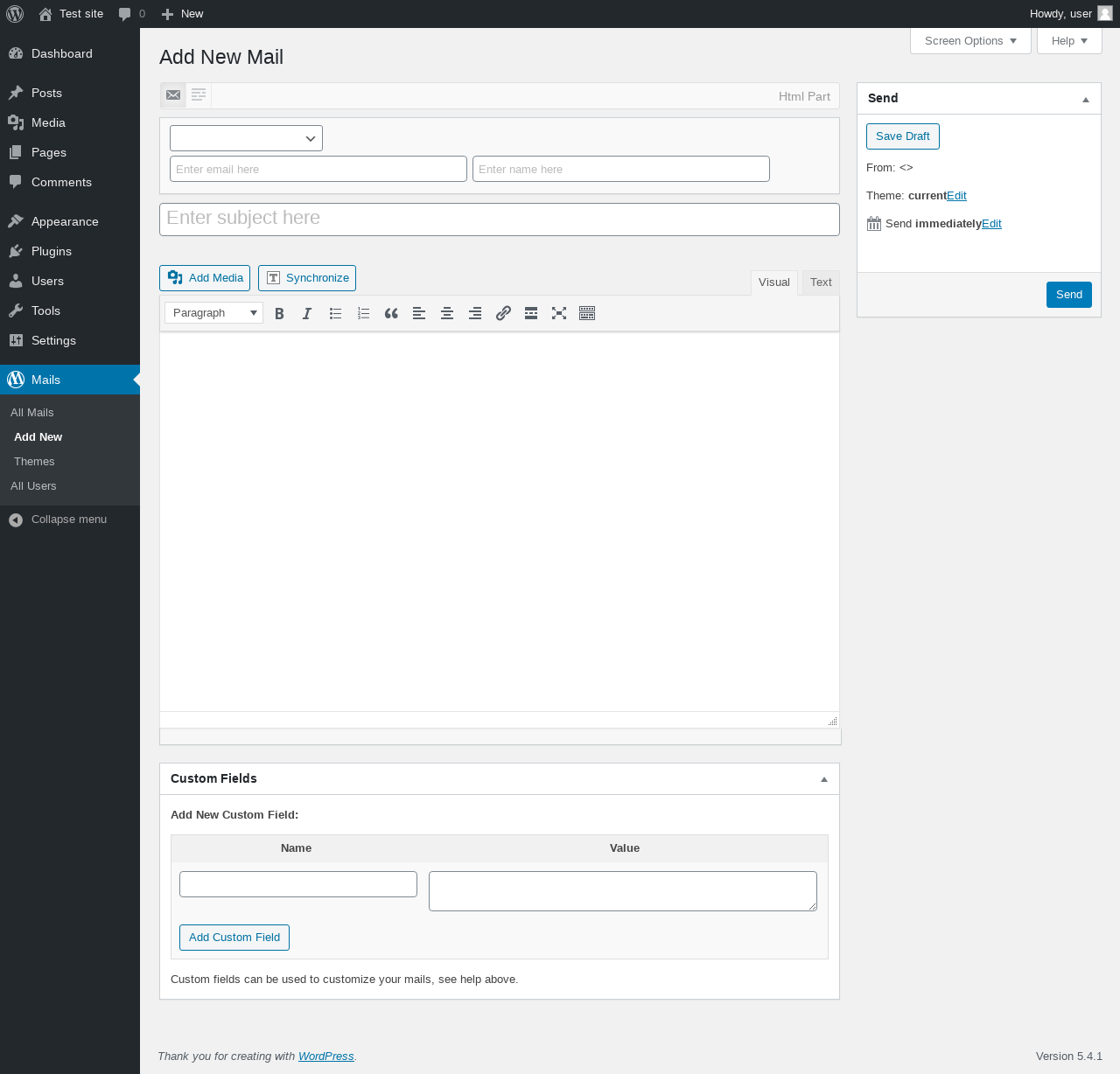Screen dimensions: 1120x1074
Task: Switch to the plain text part icon
Action: [x=199, y=94]
